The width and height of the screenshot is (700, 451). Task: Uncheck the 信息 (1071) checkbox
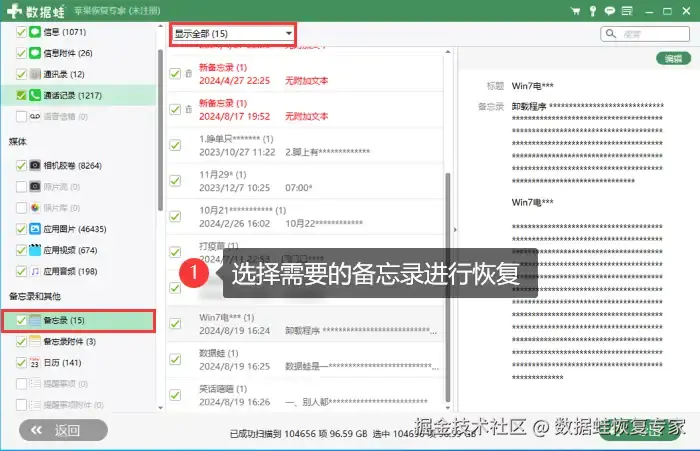tap(21, 32)
